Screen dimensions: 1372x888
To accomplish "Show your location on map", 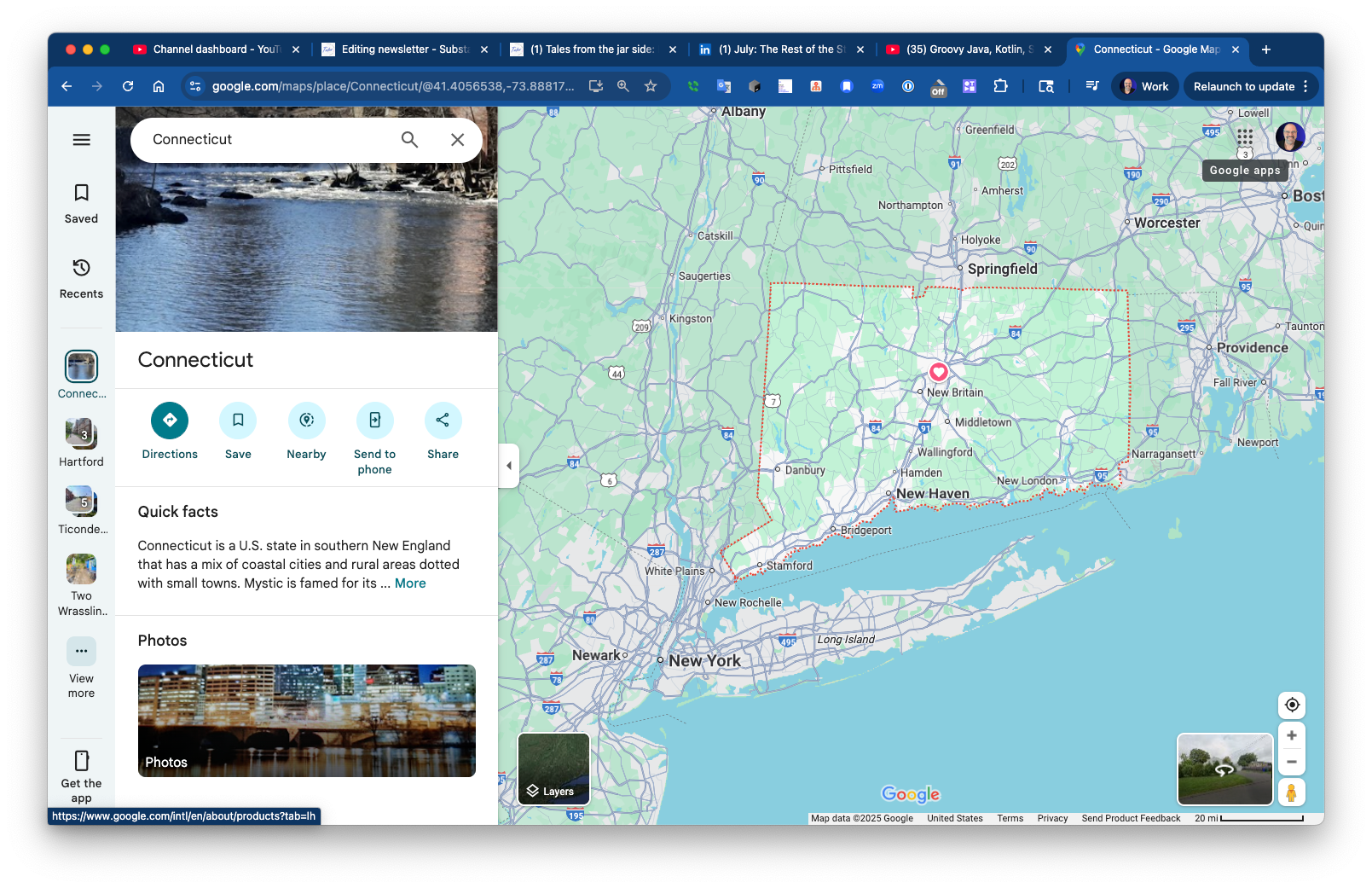I will (1292, 705).
